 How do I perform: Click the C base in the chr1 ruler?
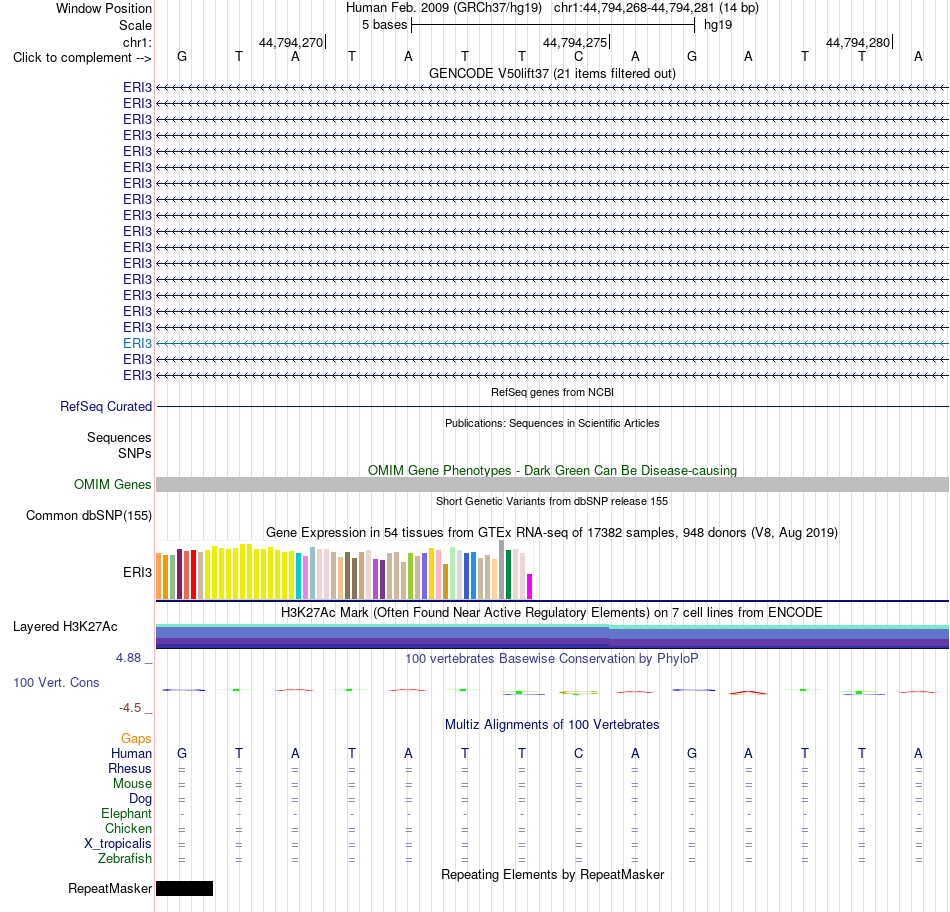(x=579, y=57)
